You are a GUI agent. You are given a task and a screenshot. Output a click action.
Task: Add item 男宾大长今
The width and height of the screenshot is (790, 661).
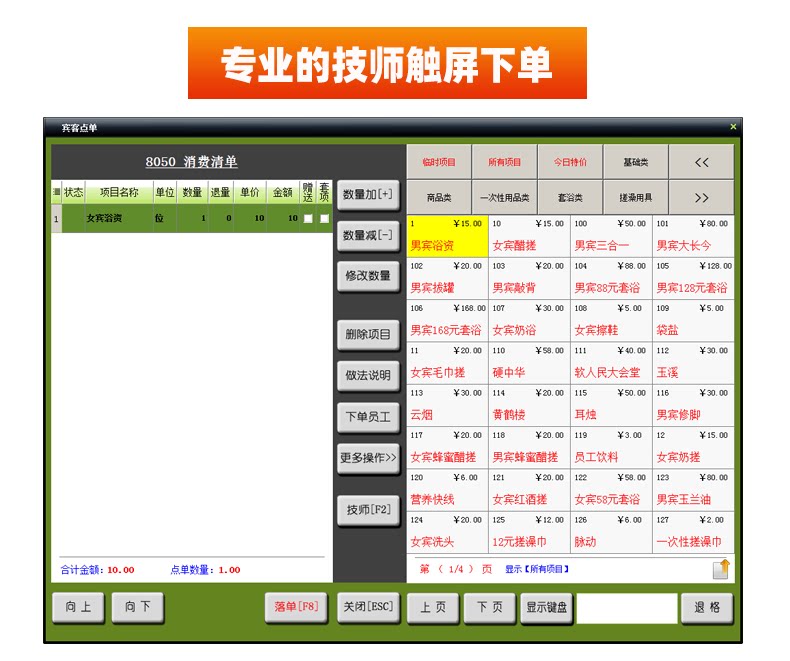point(693,236)
